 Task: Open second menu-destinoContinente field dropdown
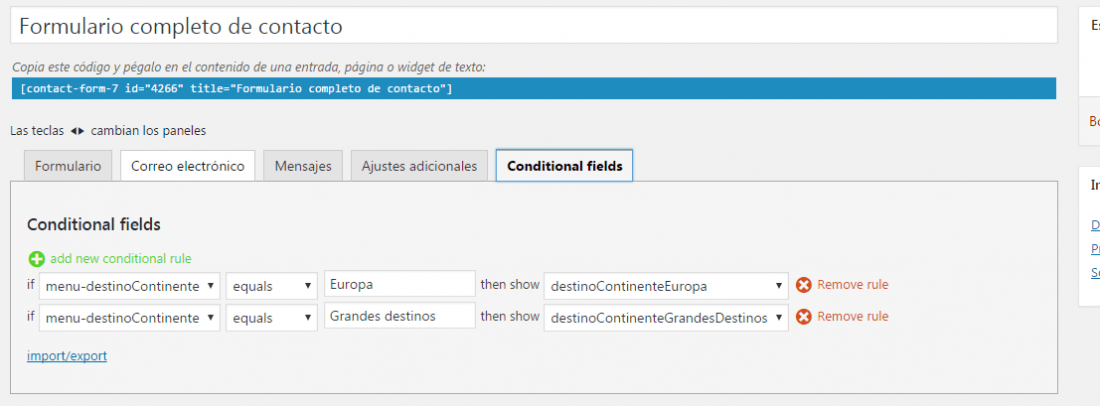(130, 318)
